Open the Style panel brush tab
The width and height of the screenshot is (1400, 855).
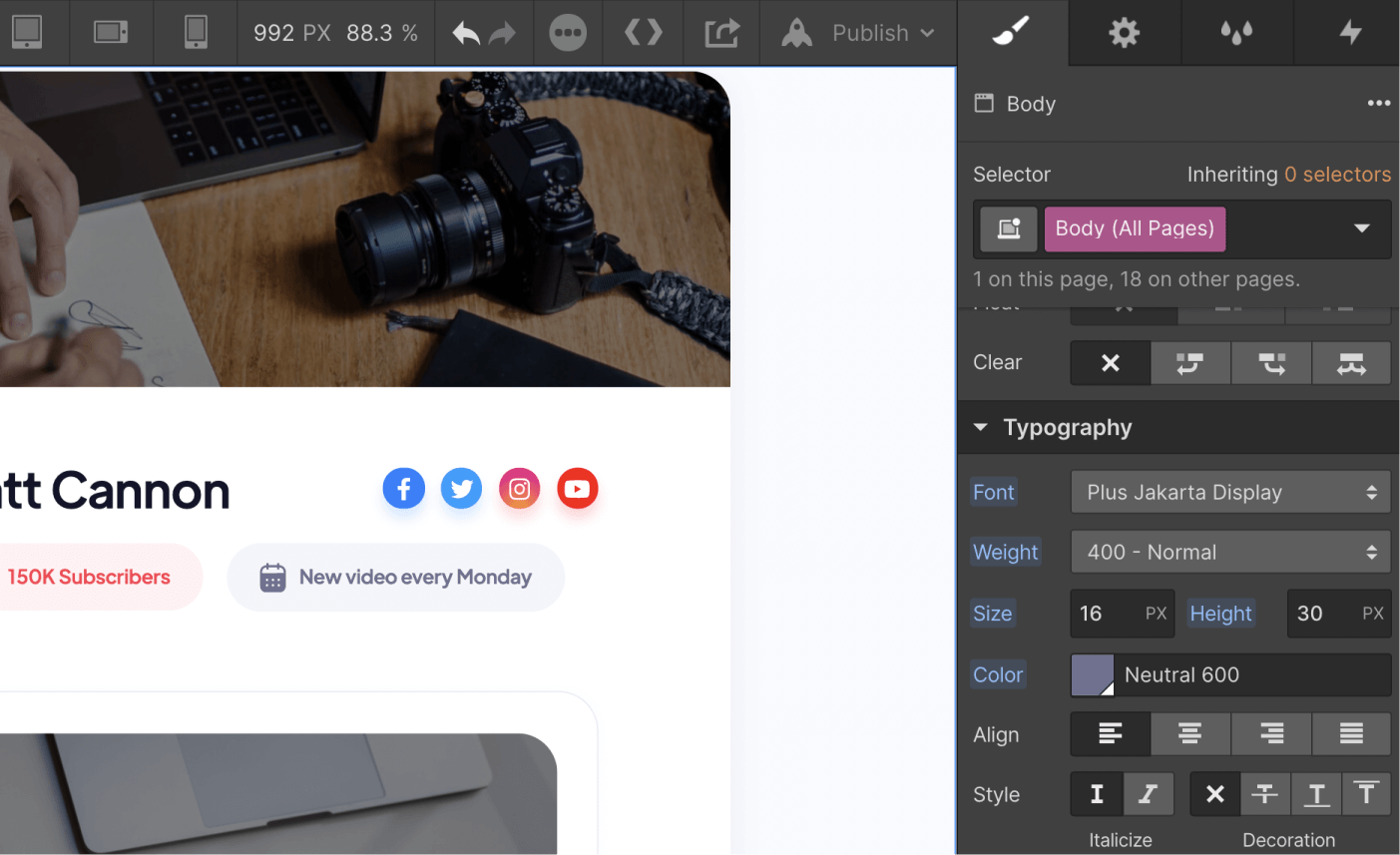[x=1012, y=33]
